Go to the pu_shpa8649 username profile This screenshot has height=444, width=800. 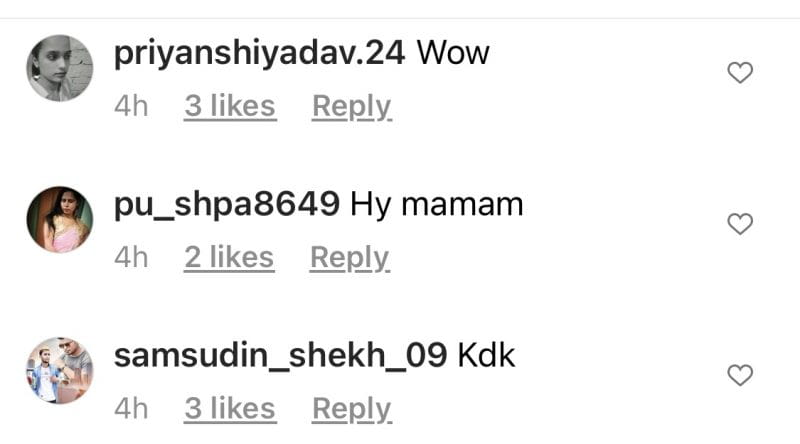(227, 205)
